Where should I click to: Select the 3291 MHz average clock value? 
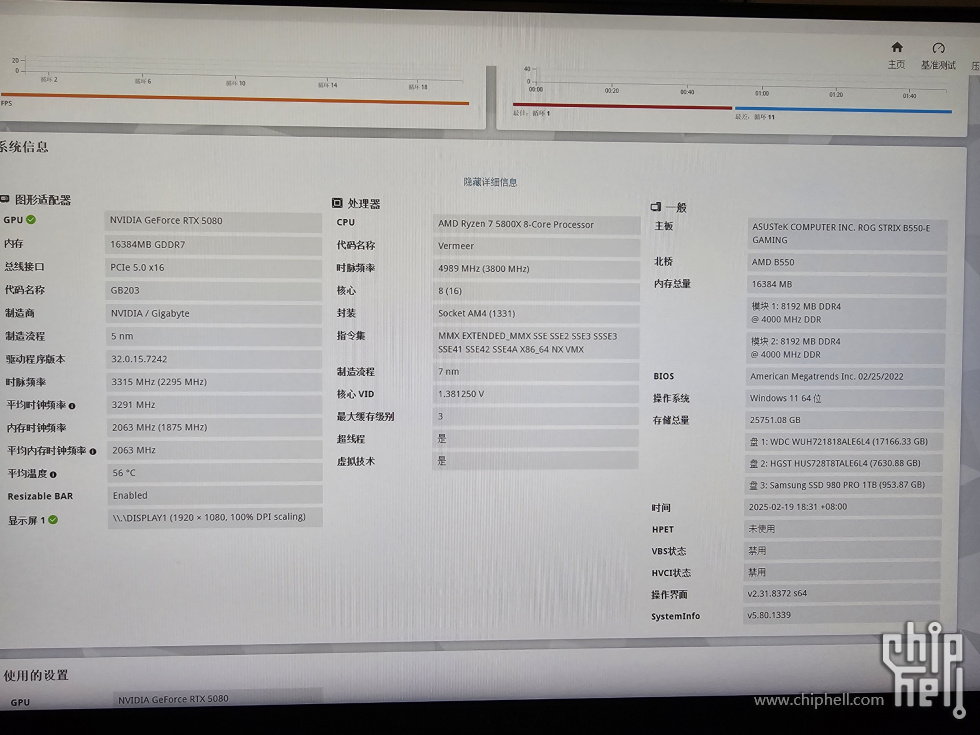tap(214, 405)
